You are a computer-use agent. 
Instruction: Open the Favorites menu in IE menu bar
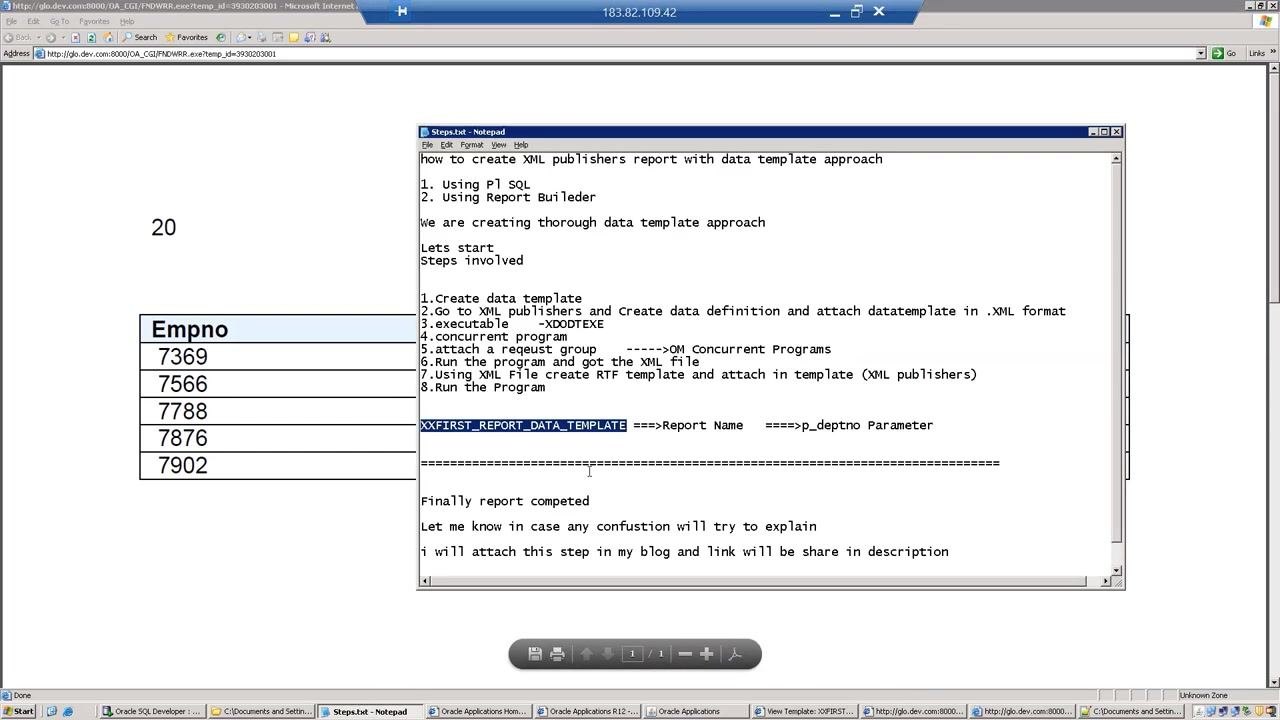click(x=94, y=21)
